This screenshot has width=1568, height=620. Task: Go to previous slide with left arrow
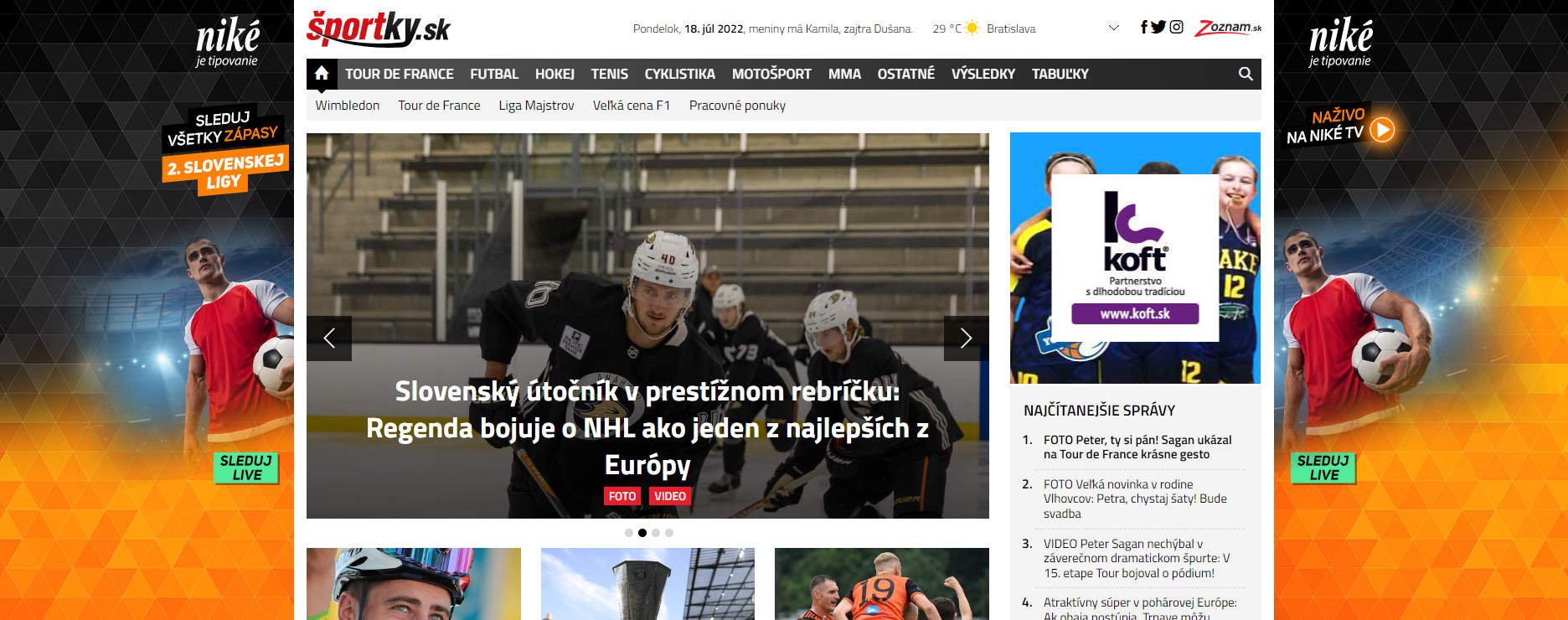click(x=329, y=338)
